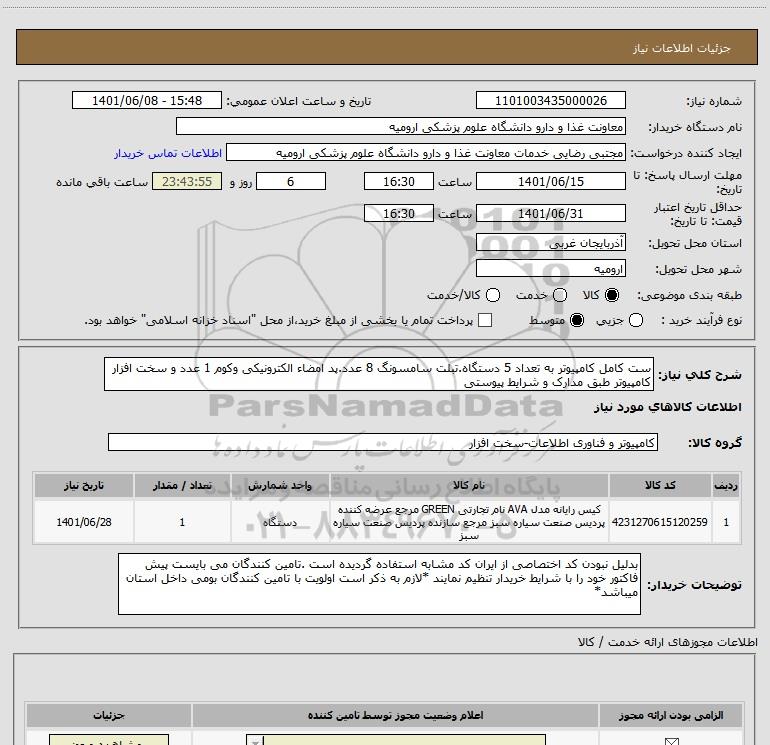The height and width of the screenshot is (745, 770).
Task: Select the کالا/خدمت category radio button
Action: tap(493, 295)
